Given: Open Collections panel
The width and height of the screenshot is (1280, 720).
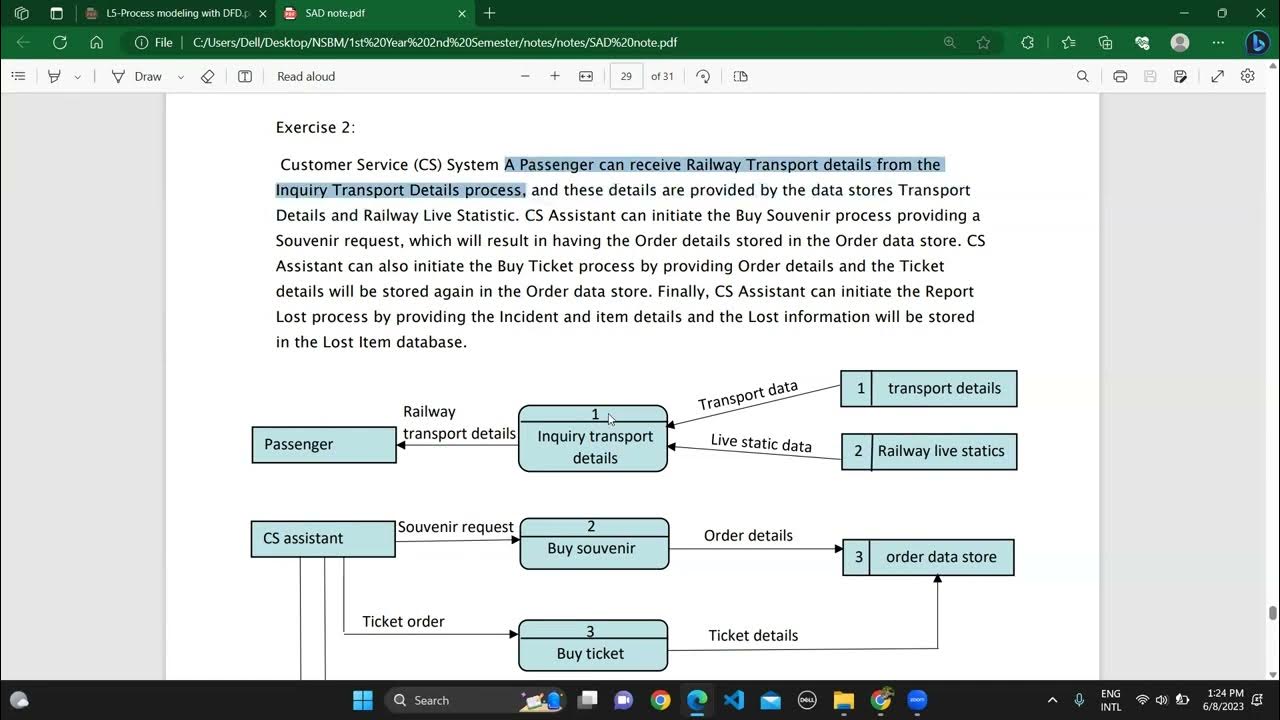Looking at the screenshot, I should (x=1105, y=43).
